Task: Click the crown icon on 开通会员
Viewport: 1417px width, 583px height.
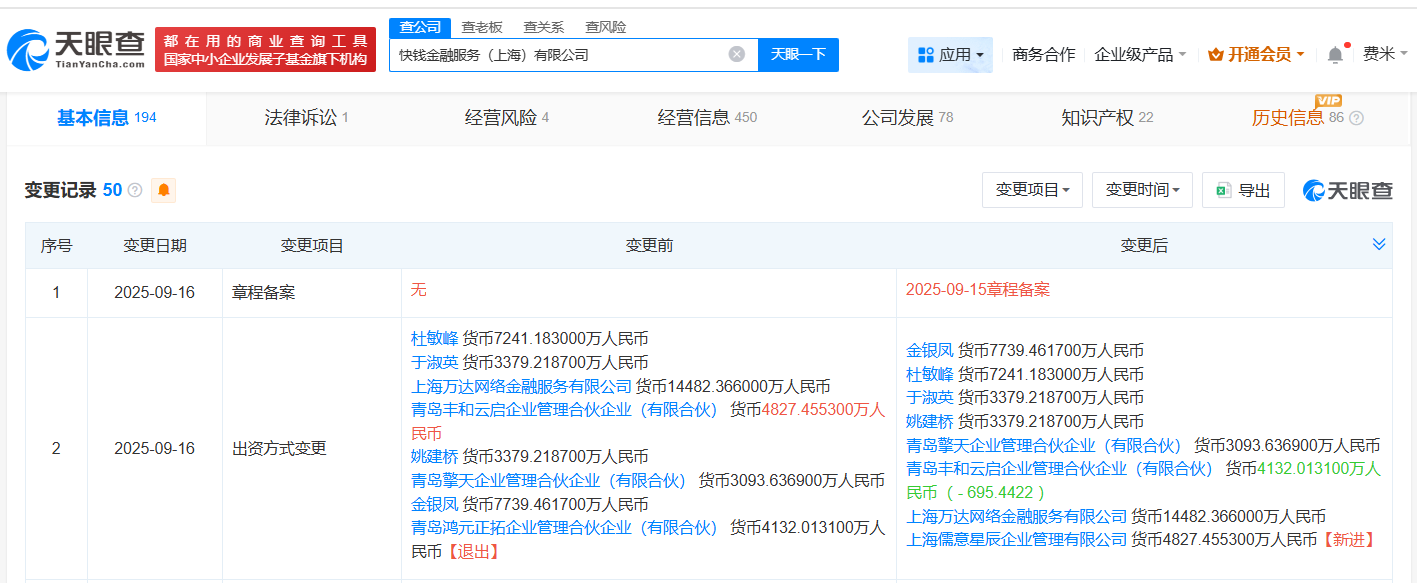Action: 1216,55
